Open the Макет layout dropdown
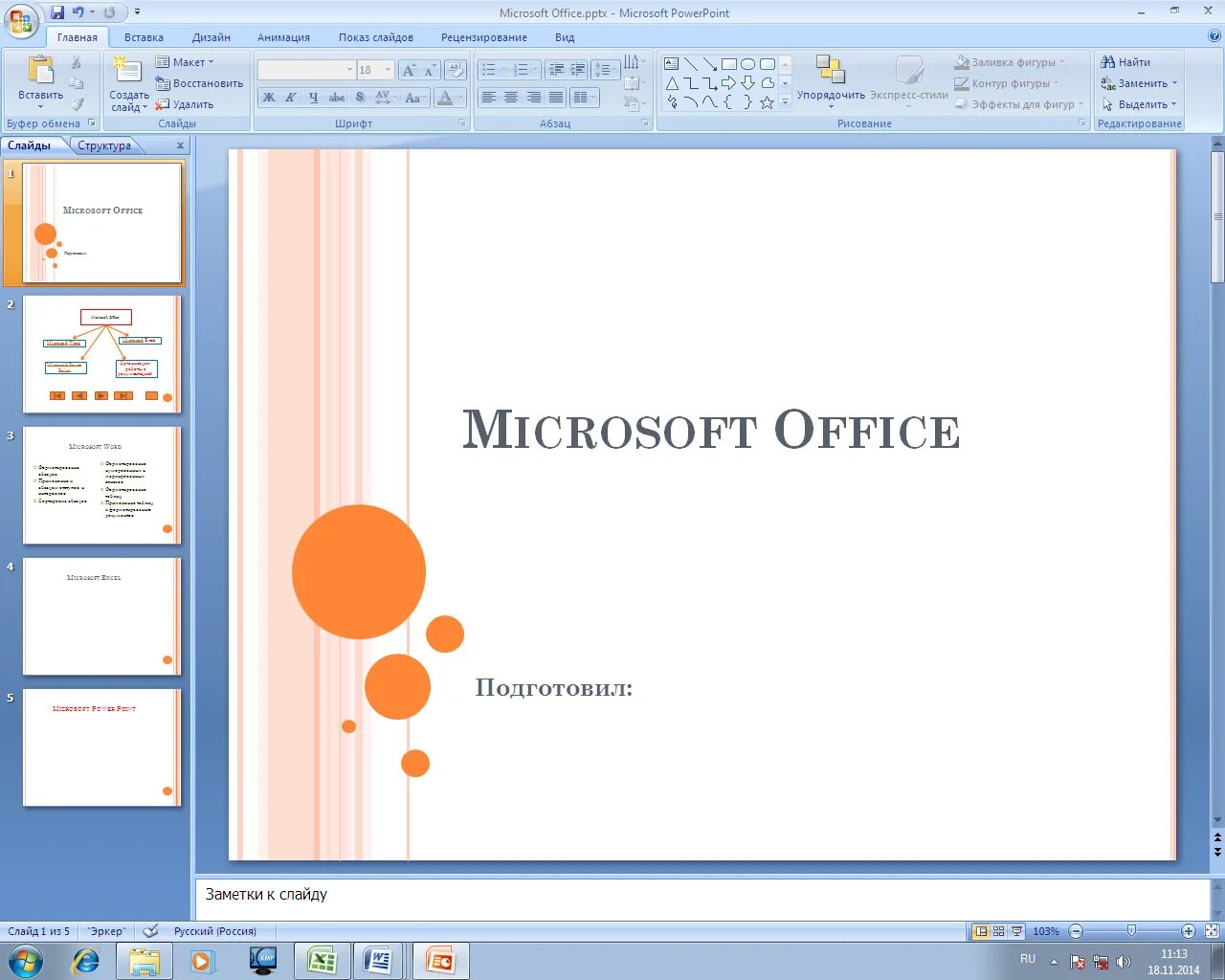This screenshot has height=980, width=1225. [186, 62]
